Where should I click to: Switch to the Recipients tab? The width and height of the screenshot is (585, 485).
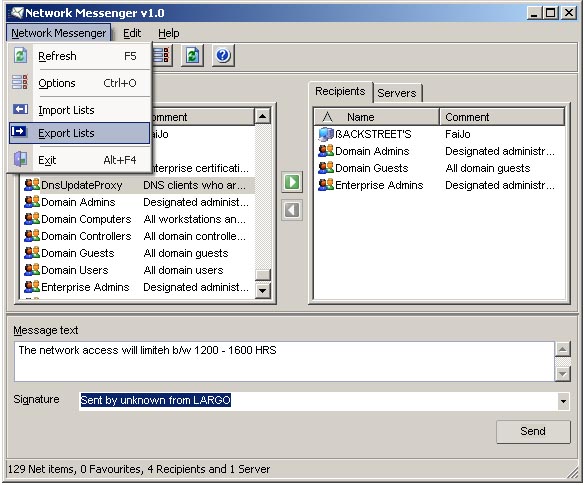[x=340, y=91]
